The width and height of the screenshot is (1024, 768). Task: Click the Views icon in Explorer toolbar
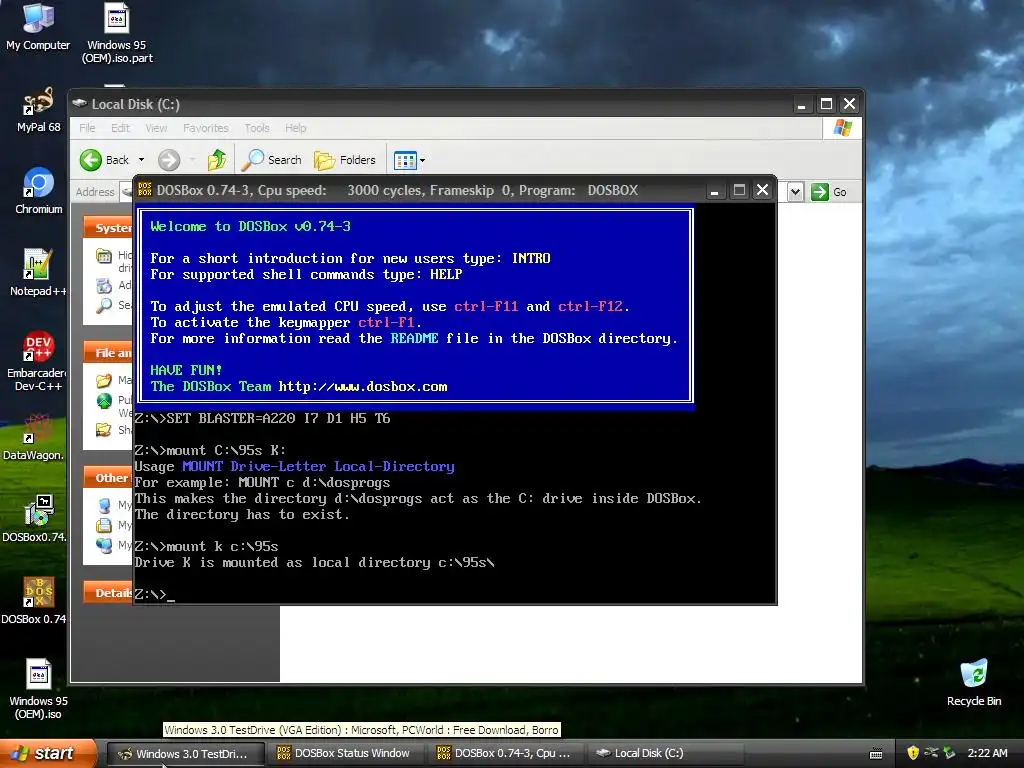405,160
